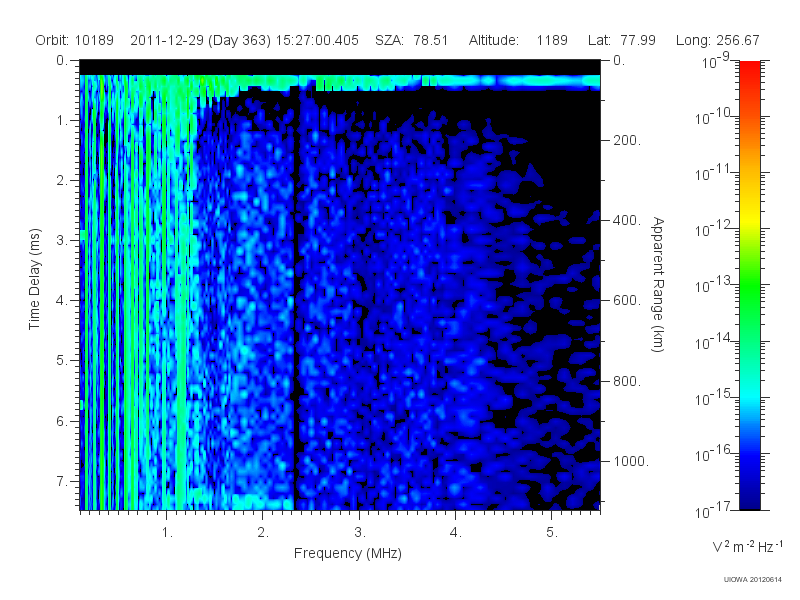Click the frequency axis tick label '3.'
Viewport: 800px width, 600px height.
tap(360, 533)
